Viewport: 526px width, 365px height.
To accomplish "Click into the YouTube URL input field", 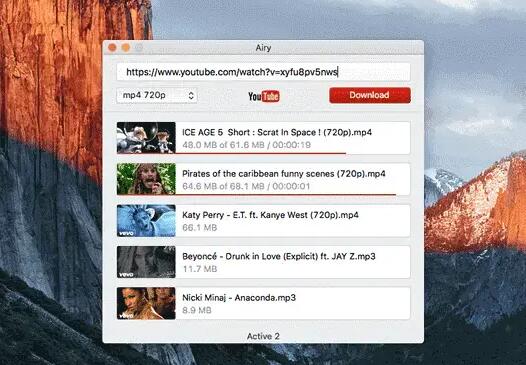I will [263, 72].
